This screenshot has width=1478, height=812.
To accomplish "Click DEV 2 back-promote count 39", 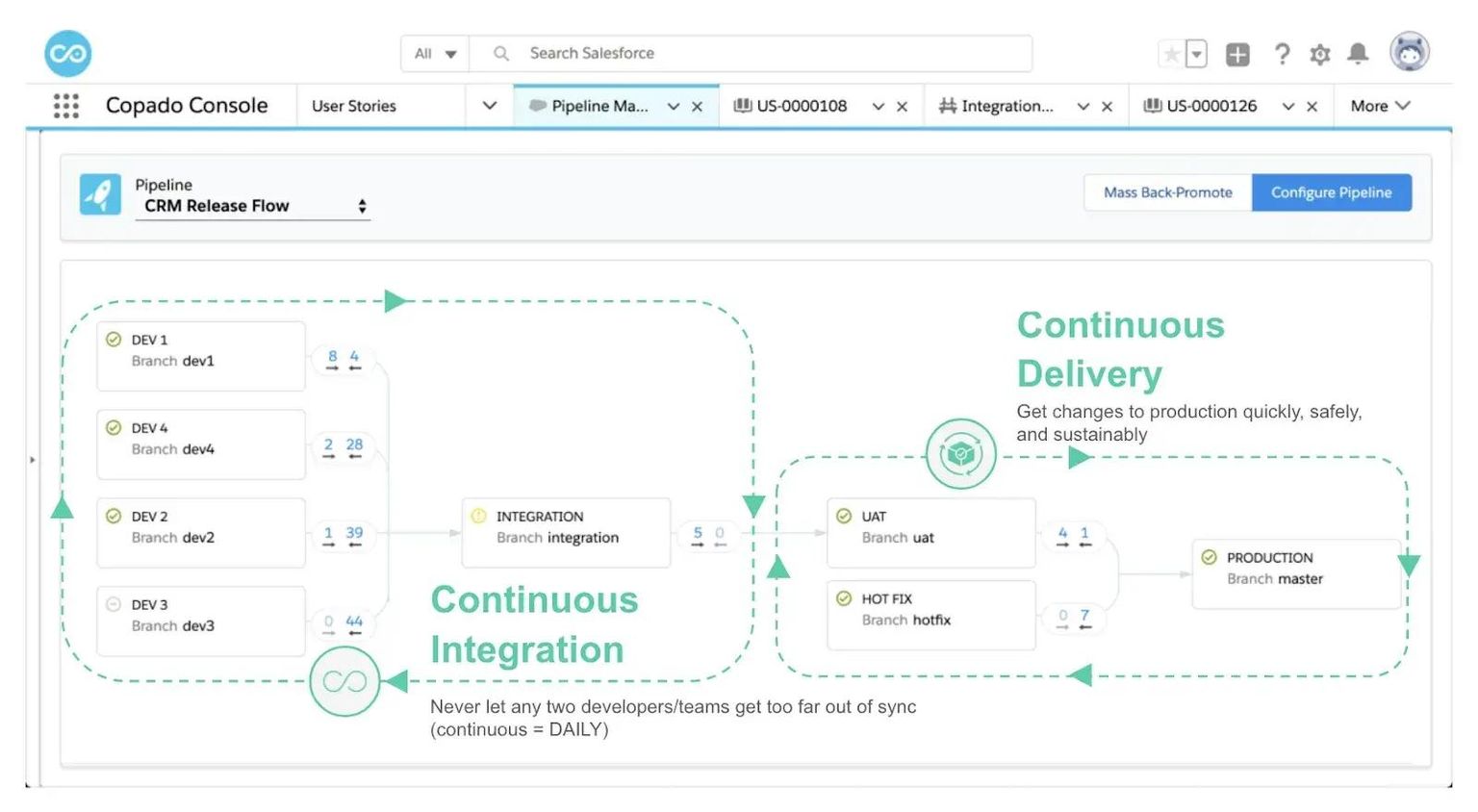I will point(354,537).
